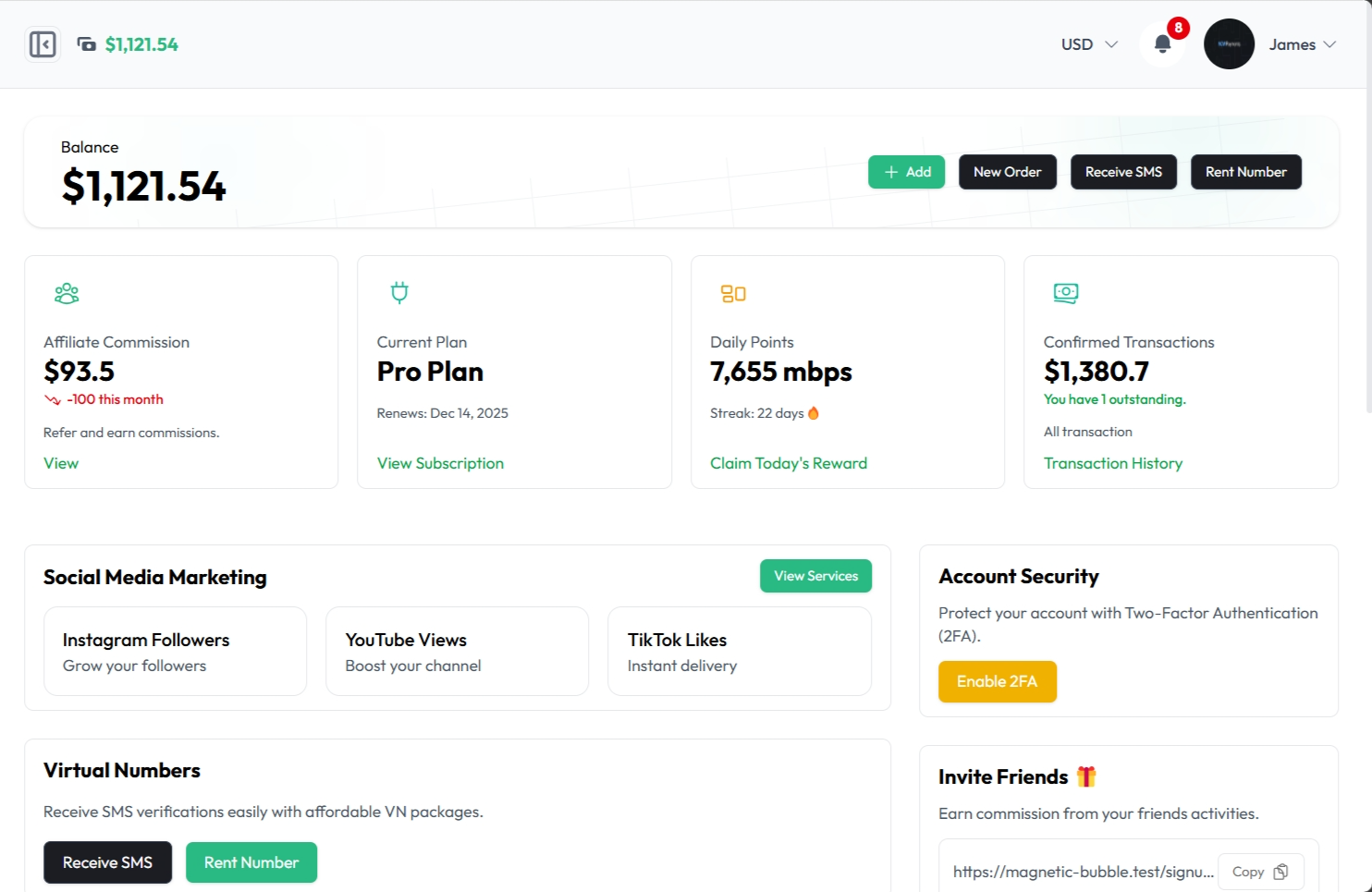The image size is (1372, 892).
Task: Open View Services for Social Media Marketing
Action: point(815,575)
